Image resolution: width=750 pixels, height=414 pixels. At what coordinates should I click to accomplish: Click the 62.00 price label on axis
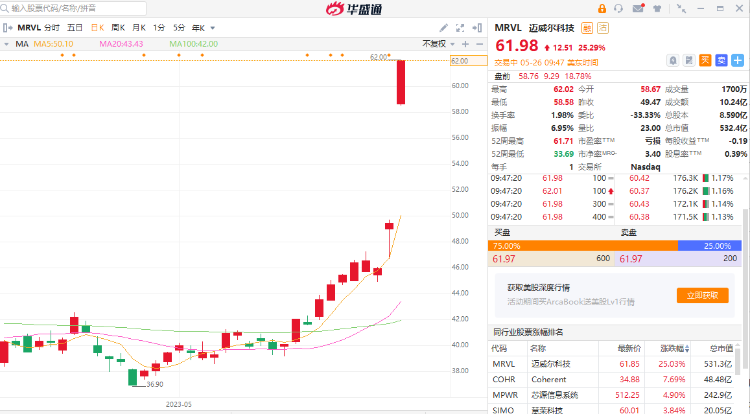pos(469,61)
